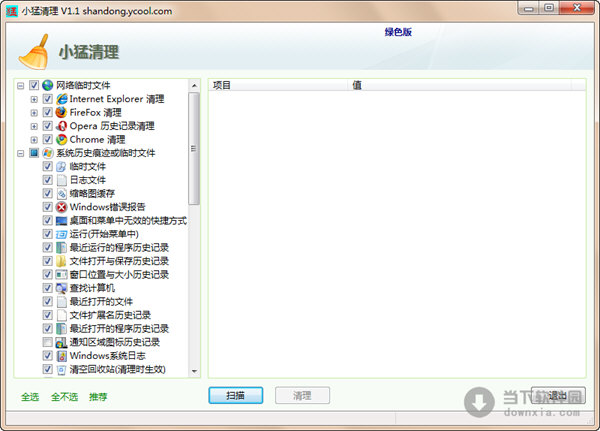Click the desktop icon for 桌面和菜单中无效的快捷方式
This screenshot has height=431, width=600.
(x=61, y=221)
